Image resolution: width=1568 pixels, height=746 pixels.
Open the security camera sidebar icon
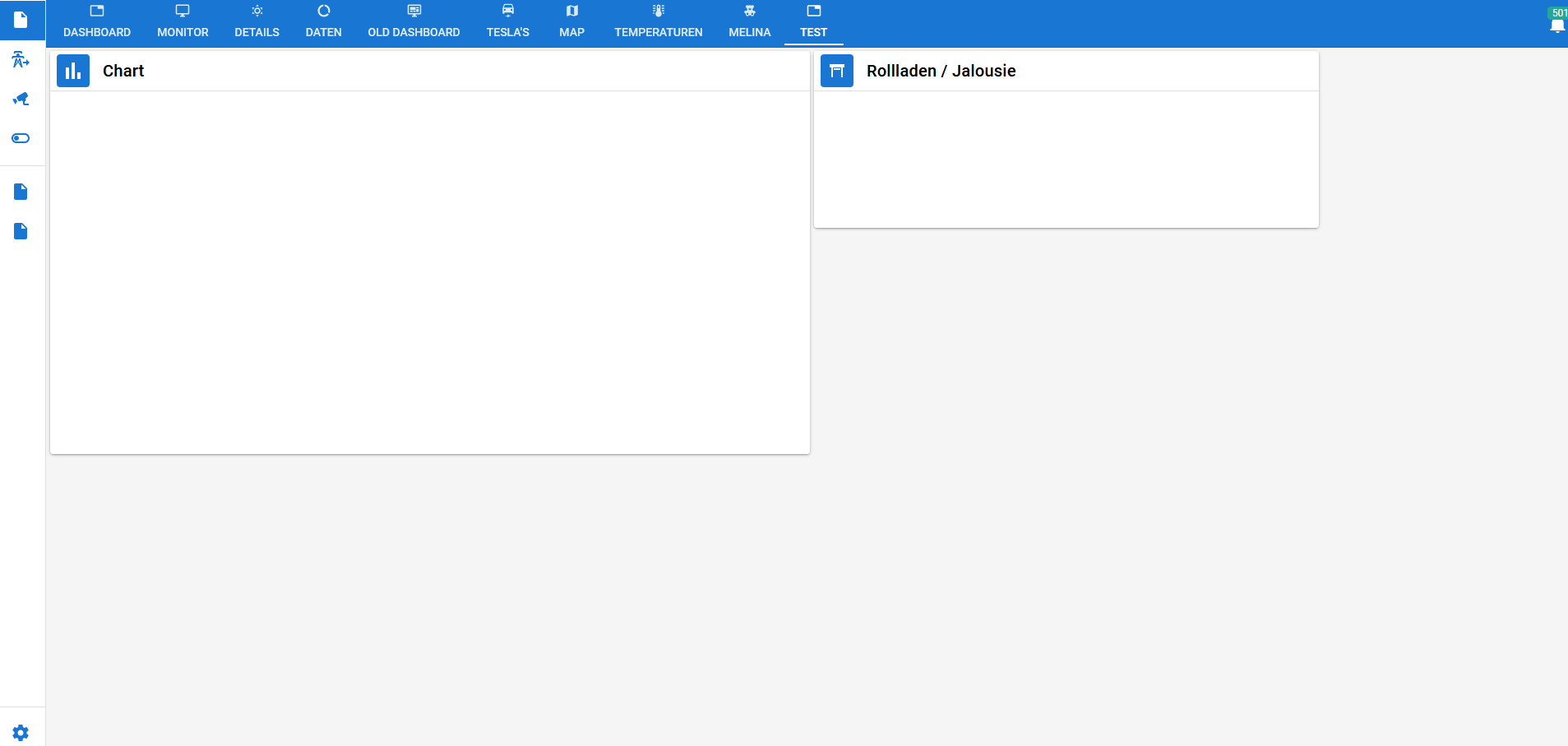tap(21, 99)
